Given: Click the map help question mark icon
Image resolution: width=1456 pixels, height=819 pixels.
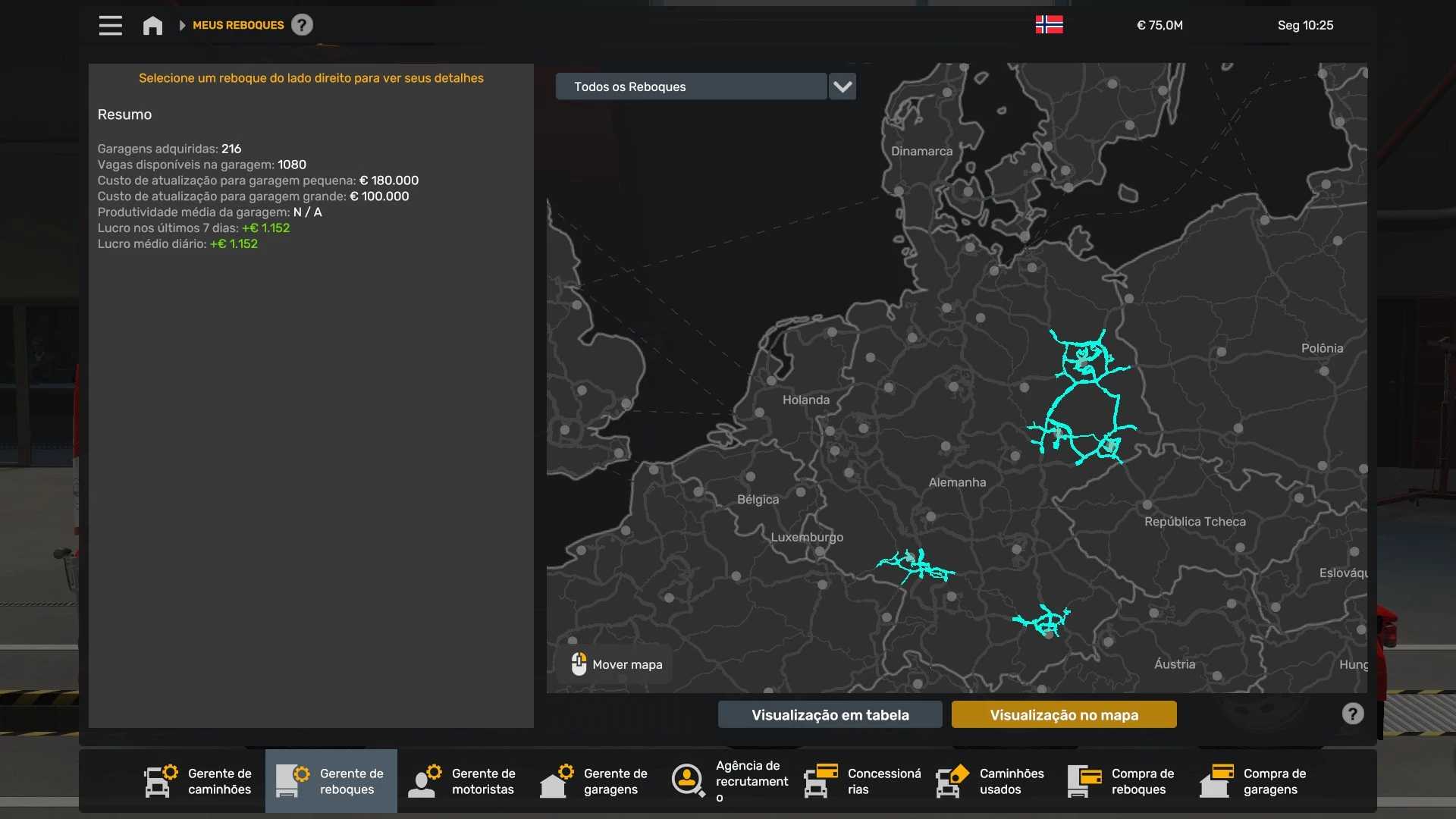Looking at the screenshot, I should 1352,714.
